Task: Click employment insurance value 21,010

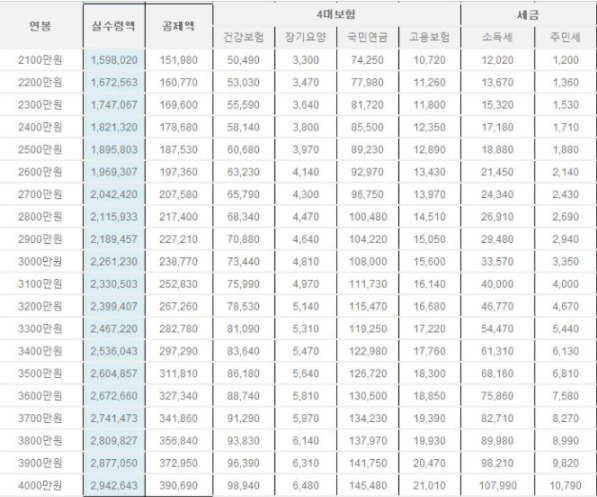Action: coord(429,486)
